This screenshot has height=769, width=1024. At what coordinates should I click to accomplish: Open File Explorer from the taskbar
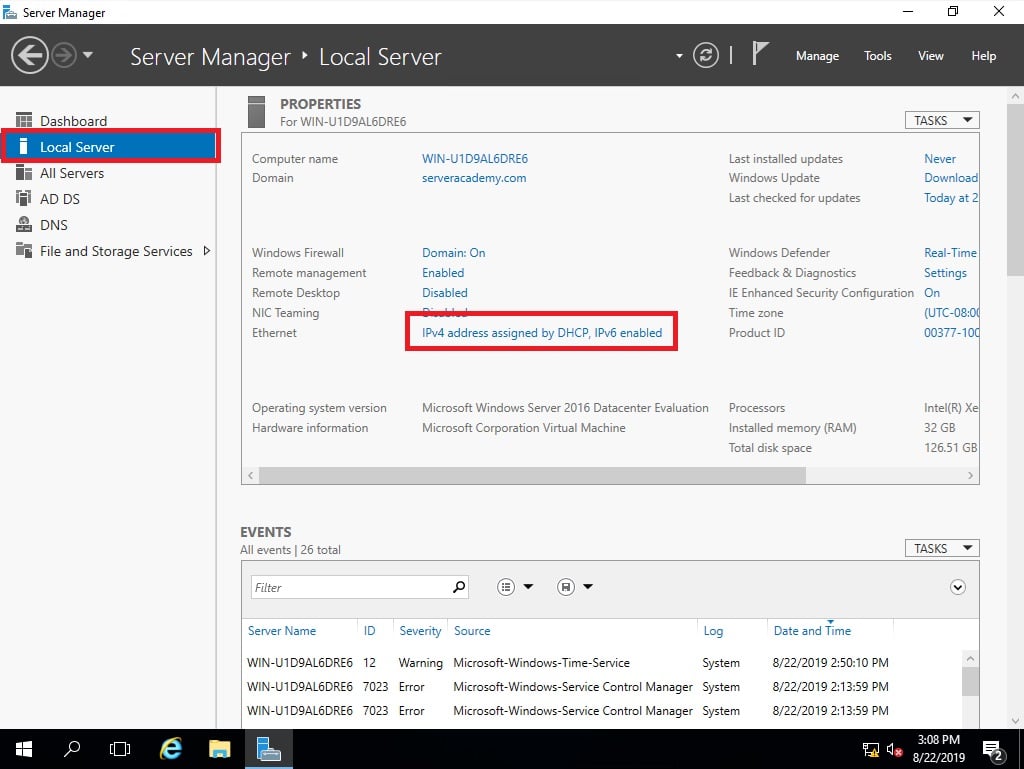[x=220, y=748]
